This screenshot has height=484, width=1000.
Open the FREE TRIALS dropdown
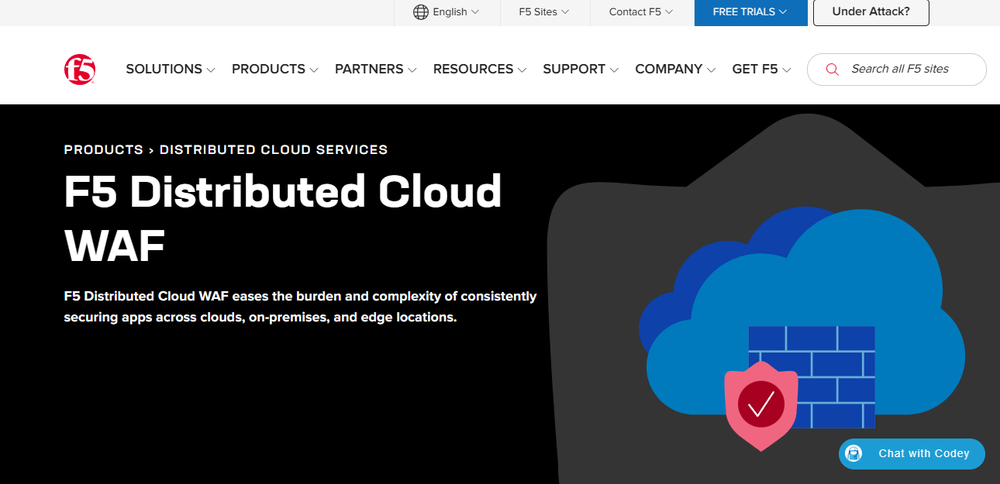pos(751,12)
